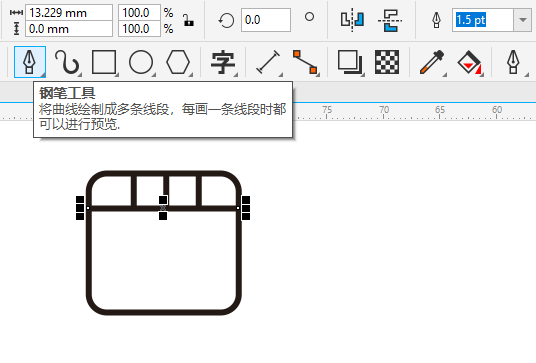The width and height of the screenshot is (536, 363).
Task: Activate the transparency checkerboard tool
Action: coord(387,62)
